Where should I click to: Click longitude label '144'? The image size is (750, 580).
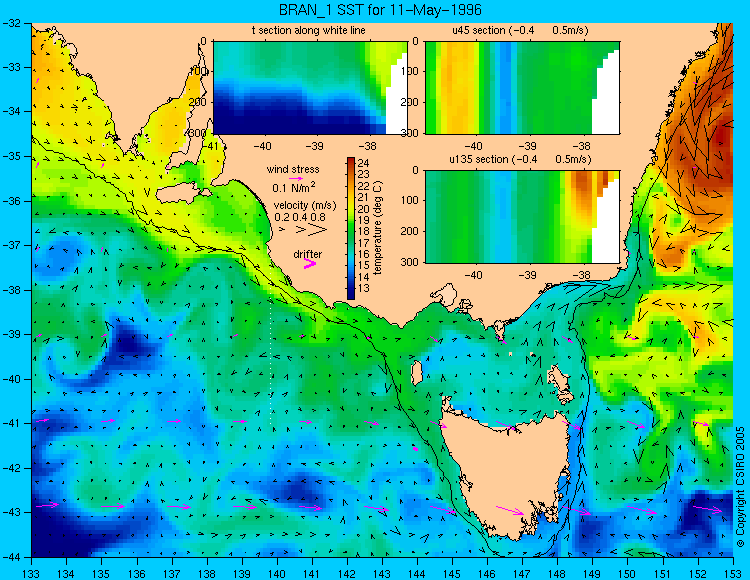pos(417,574)
